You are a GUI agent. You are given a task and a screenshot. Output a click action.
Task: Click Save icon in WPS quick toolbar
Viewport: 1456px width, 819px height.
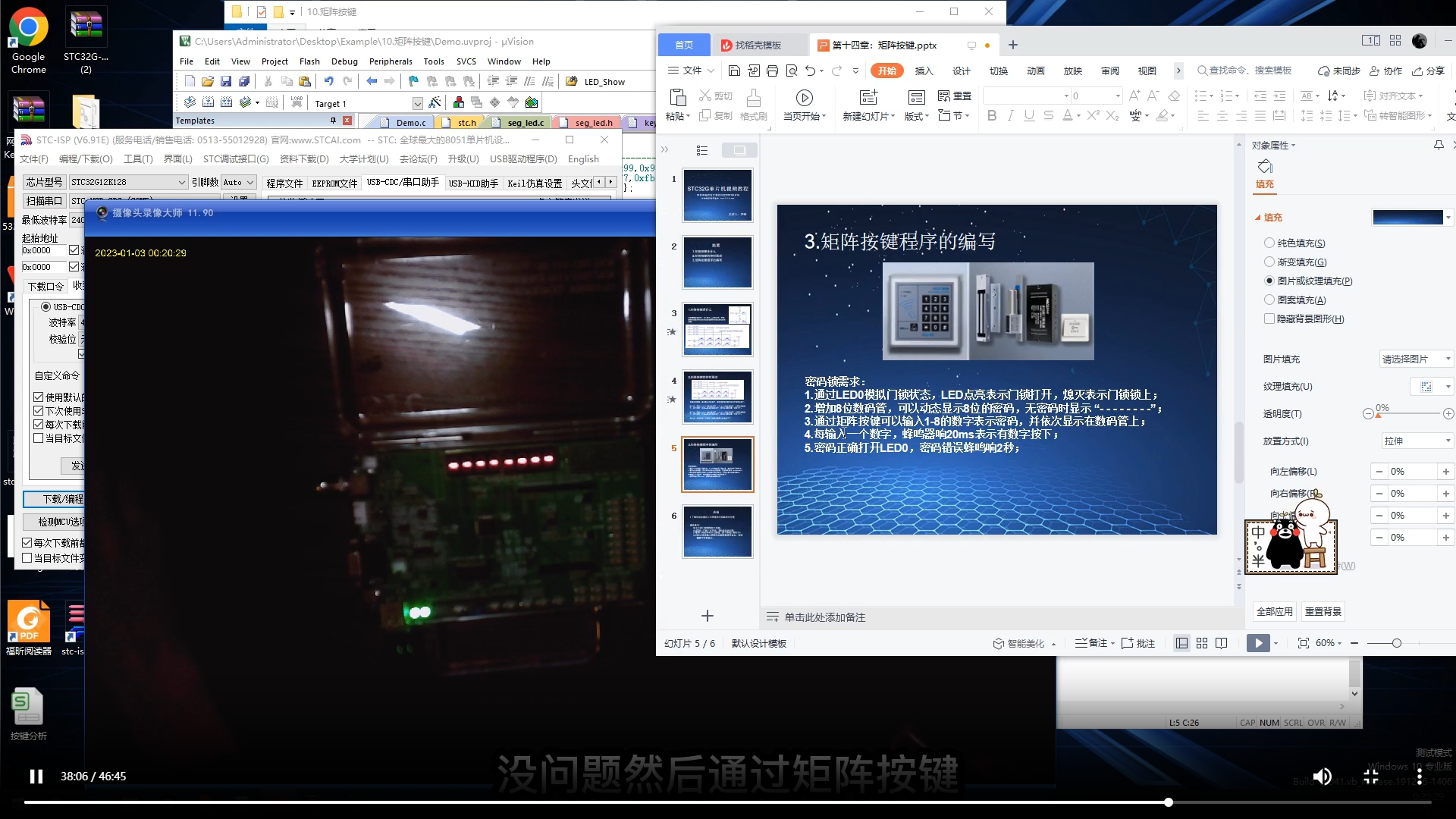(x=734, y=71)
